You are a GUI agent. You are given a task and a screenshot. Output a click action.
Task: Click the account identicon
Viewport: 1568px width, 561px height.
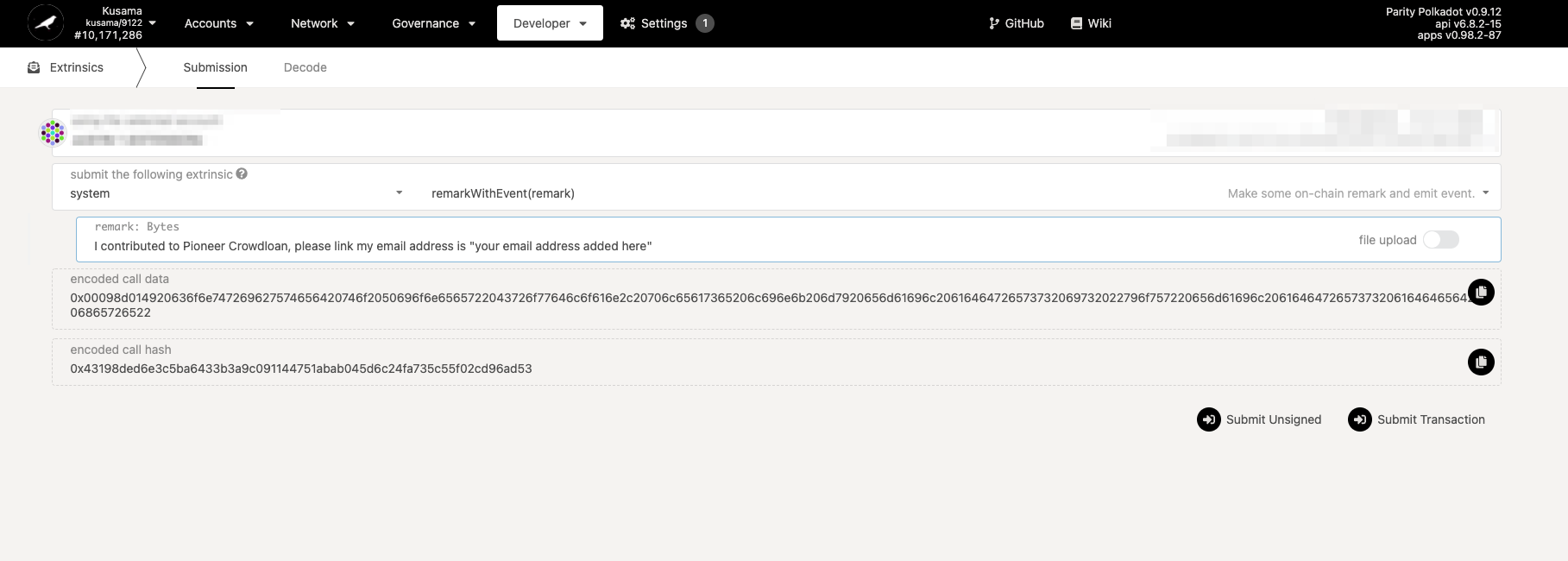53,133
